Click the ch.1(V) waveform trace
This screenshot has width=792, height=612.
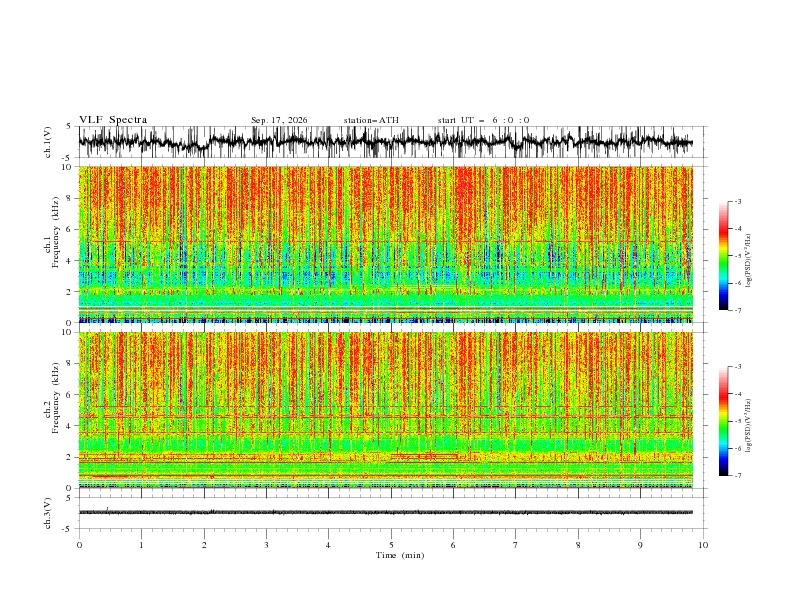[x=385, y=142]
